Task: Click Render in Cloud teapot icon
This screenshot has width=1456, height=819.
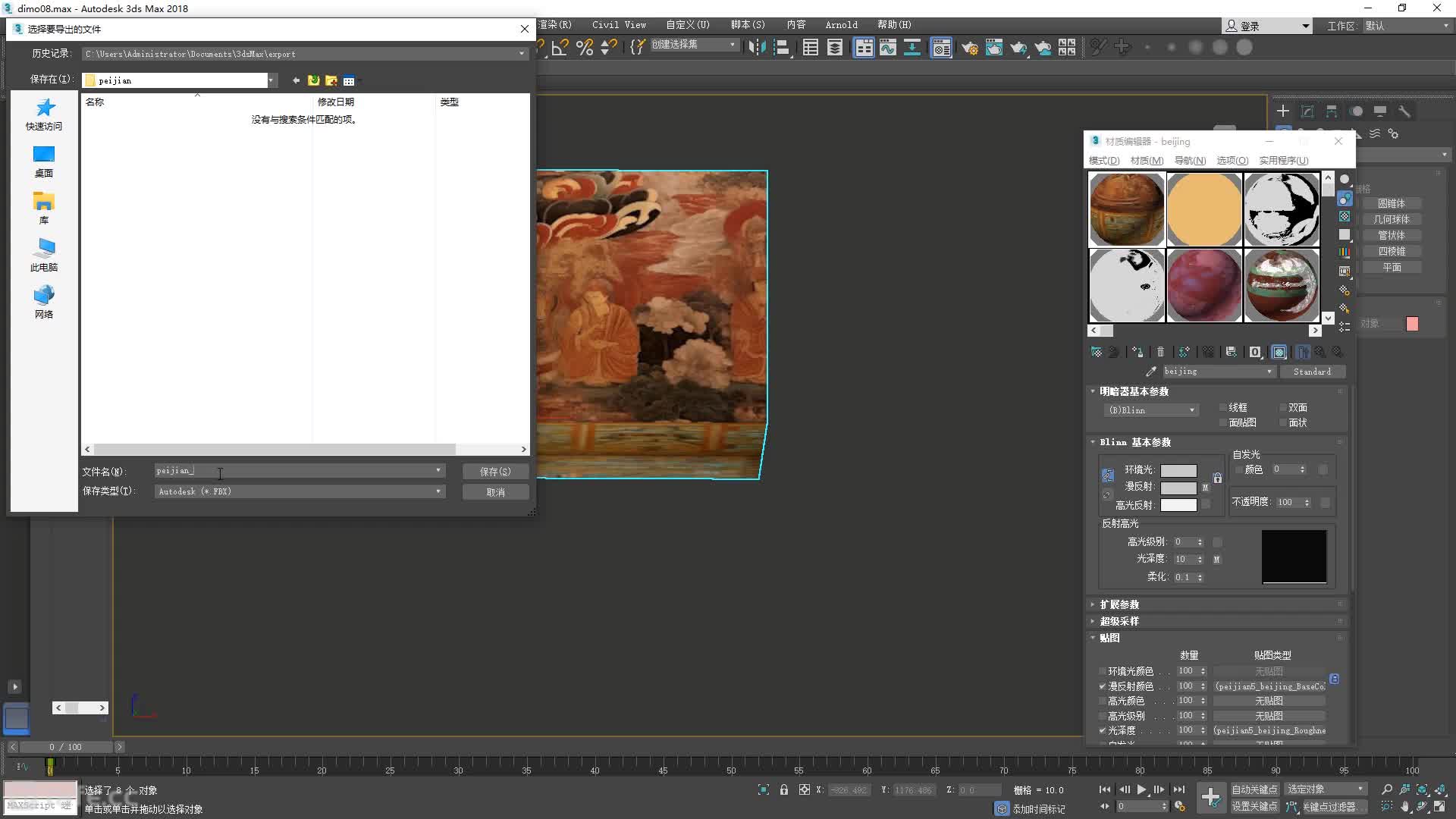Action: pos(1043,48)
